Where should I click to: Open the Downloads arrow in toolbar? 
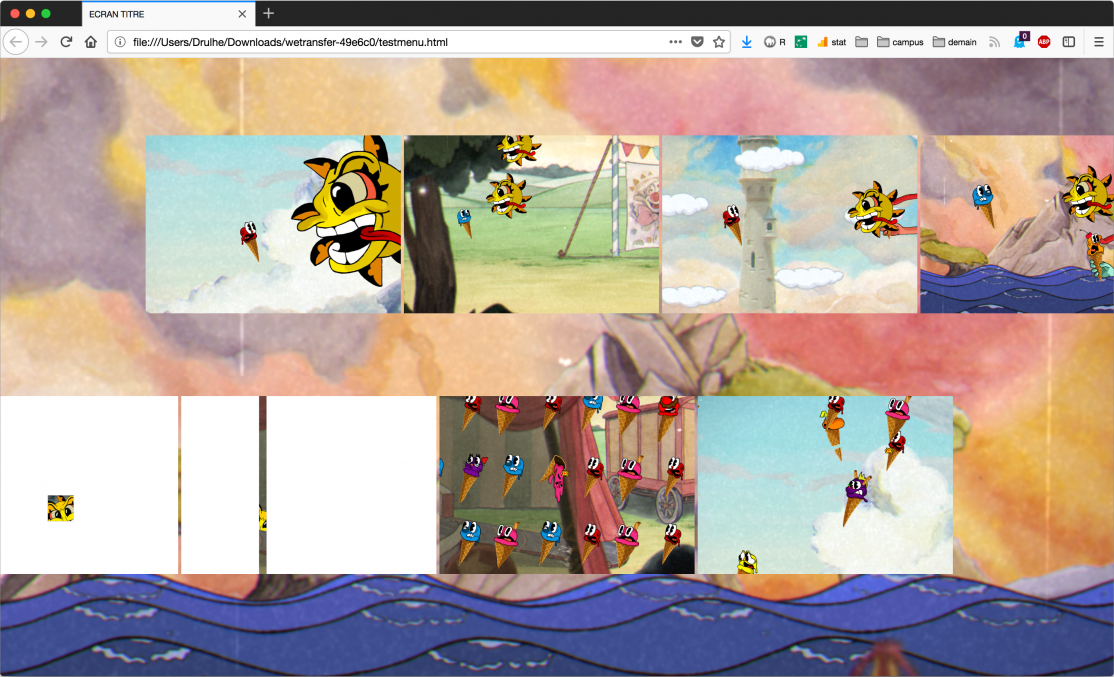coord(746,42)
